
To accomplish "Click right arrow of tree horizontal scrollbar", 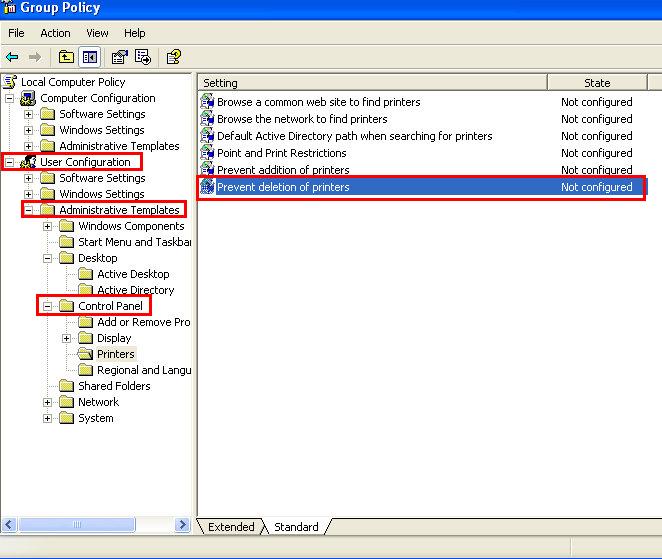I will (x=182, y=525).
